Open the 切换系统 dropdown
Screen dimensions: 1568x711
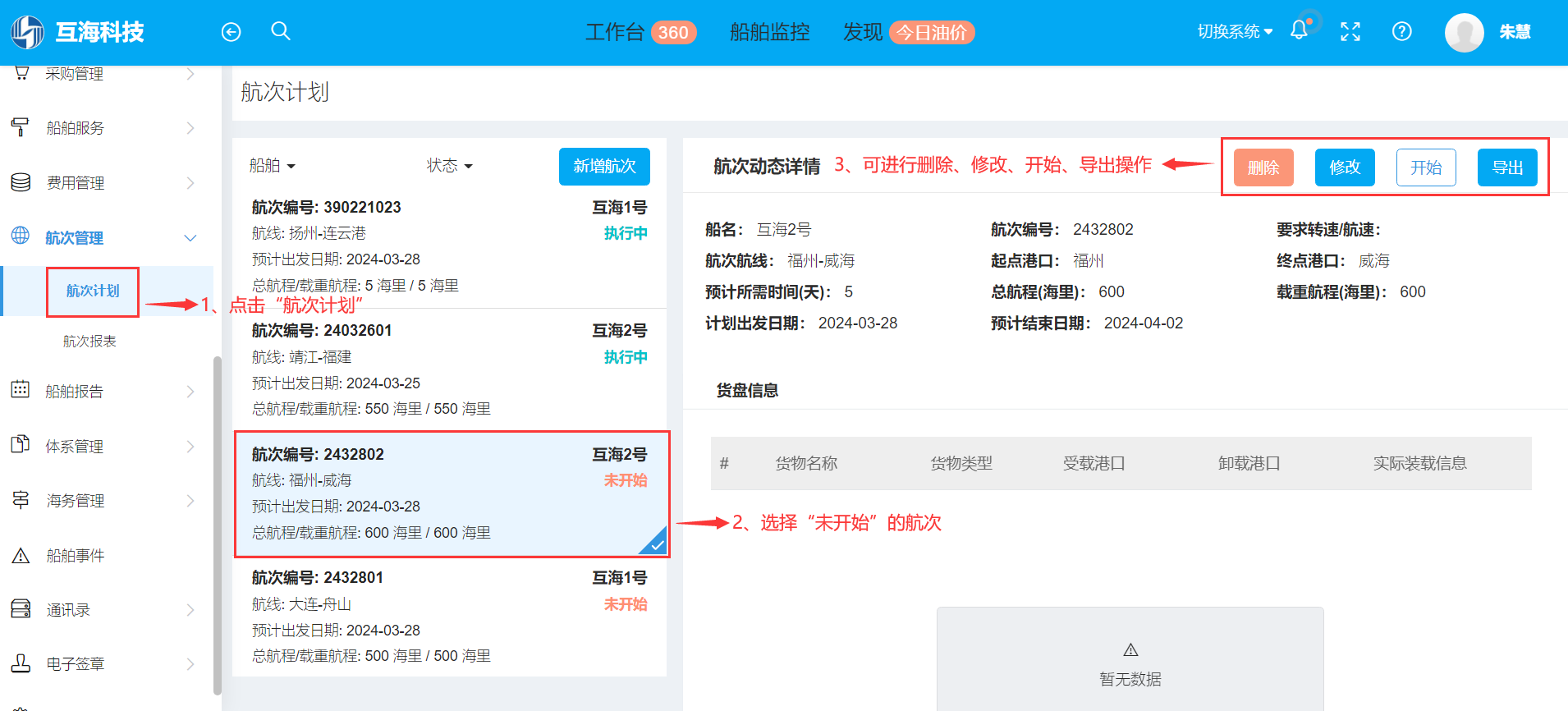point(1235,31)
